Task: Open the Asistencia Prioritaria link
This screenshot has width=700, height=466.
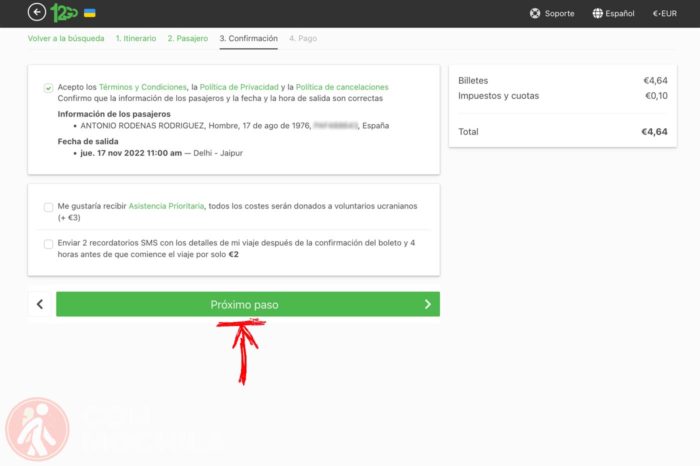Action: tap(166, 206)
